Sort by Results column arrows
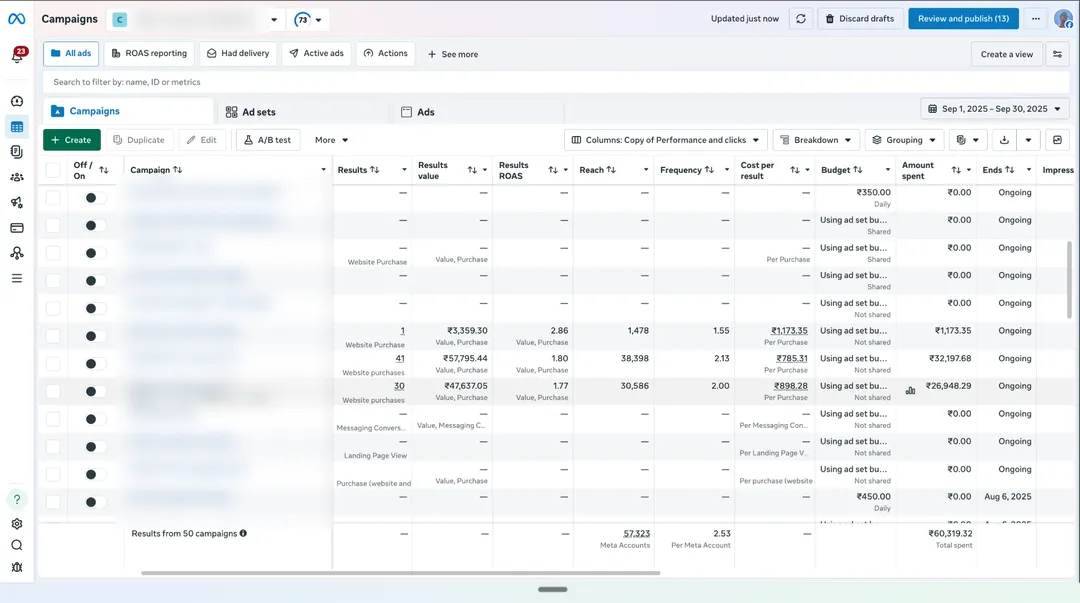Screen dimensions: 1080x603 (x=375, y=170)
